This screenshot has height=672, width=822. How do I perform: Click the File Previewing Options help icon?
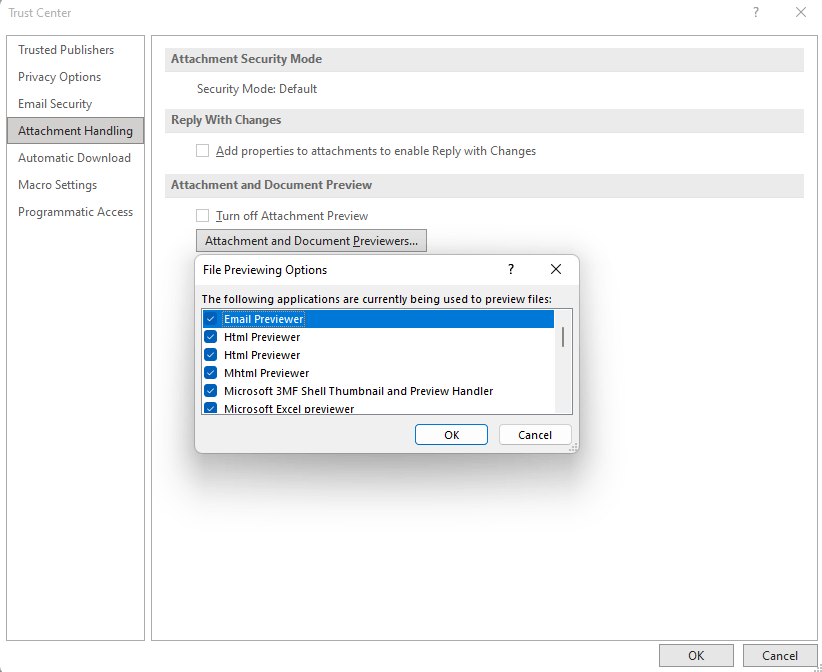(x=510, y=269)
